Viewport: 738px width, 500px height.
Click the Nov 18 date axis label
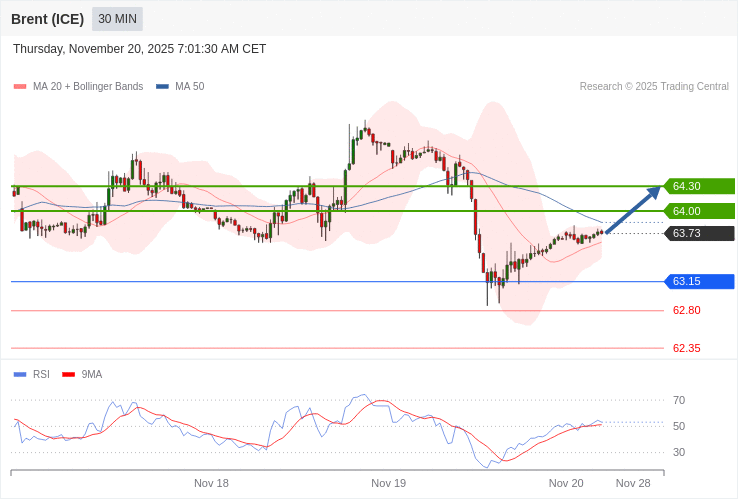(x=211, y=483)
